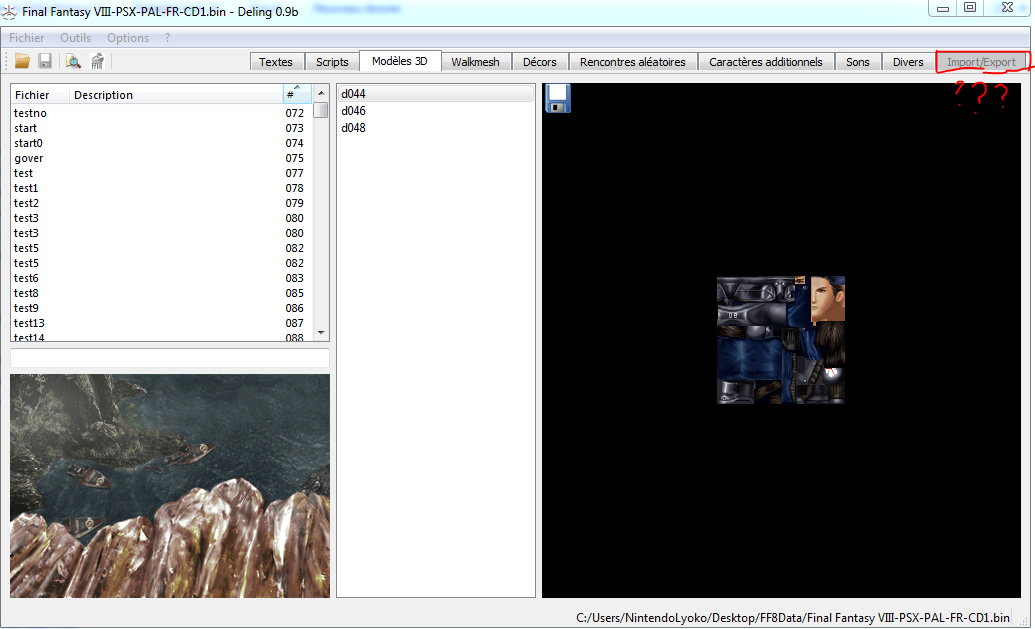Select model d044 in the list

tap(436, 94)
